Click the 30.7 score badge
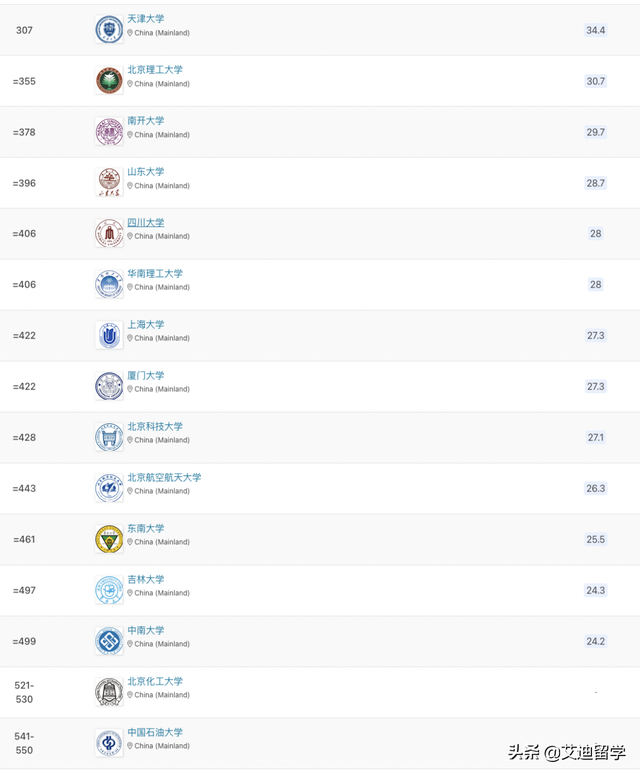640x775 pixels. (x=596, y=81)
